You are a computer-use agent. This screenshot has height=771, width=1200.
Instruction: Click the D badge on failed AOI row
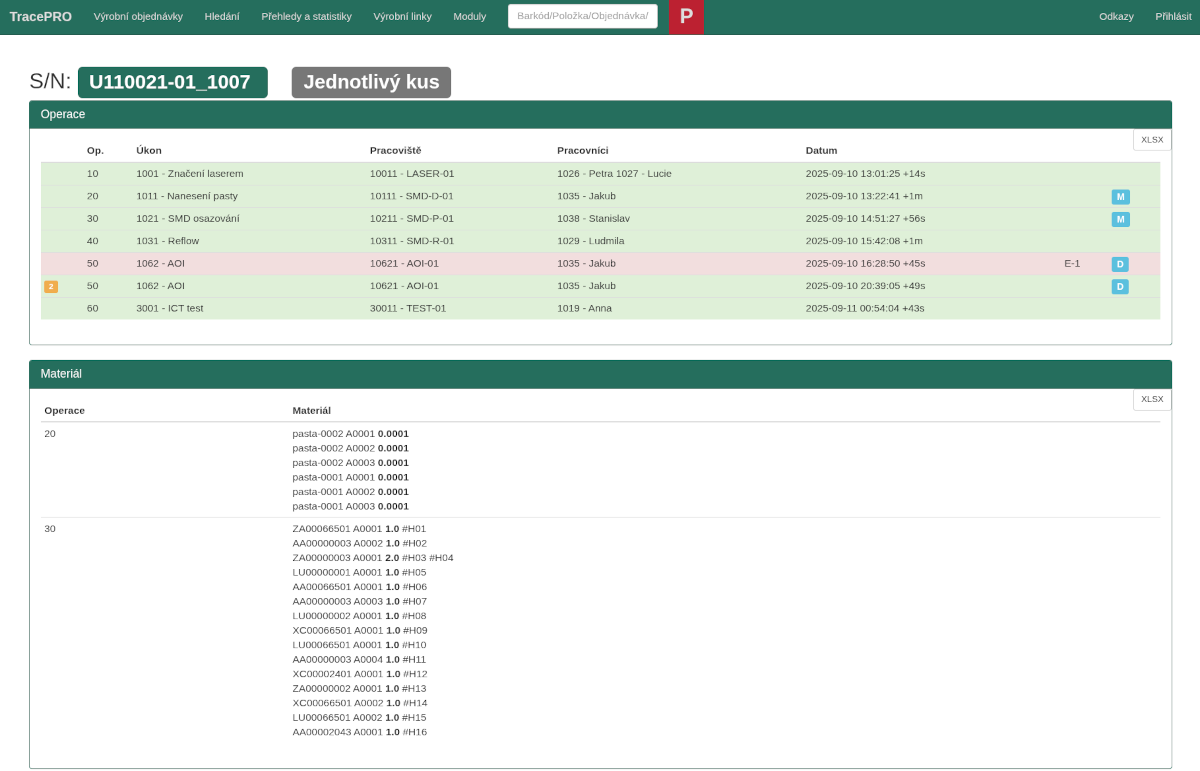[x=1120, y=264]
